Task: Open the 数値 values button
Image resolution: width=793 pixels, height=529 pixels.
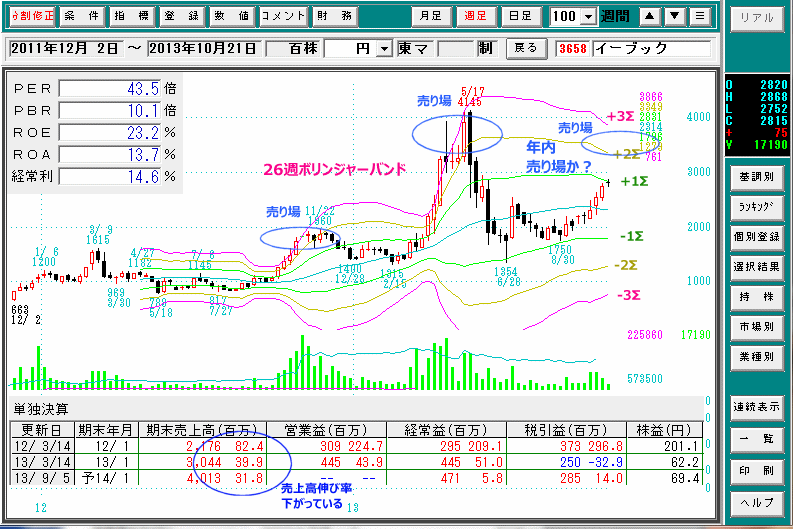Action: [232, 16]
